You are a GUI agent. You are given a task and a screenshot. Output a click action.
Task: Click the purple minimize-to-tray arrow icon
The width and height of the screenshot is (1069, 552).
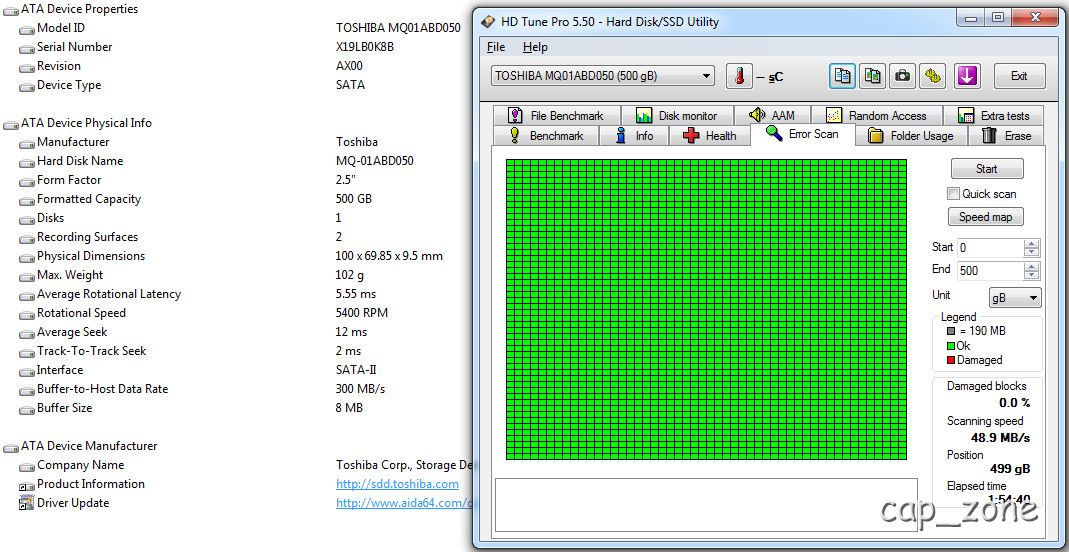click(967, 76)
